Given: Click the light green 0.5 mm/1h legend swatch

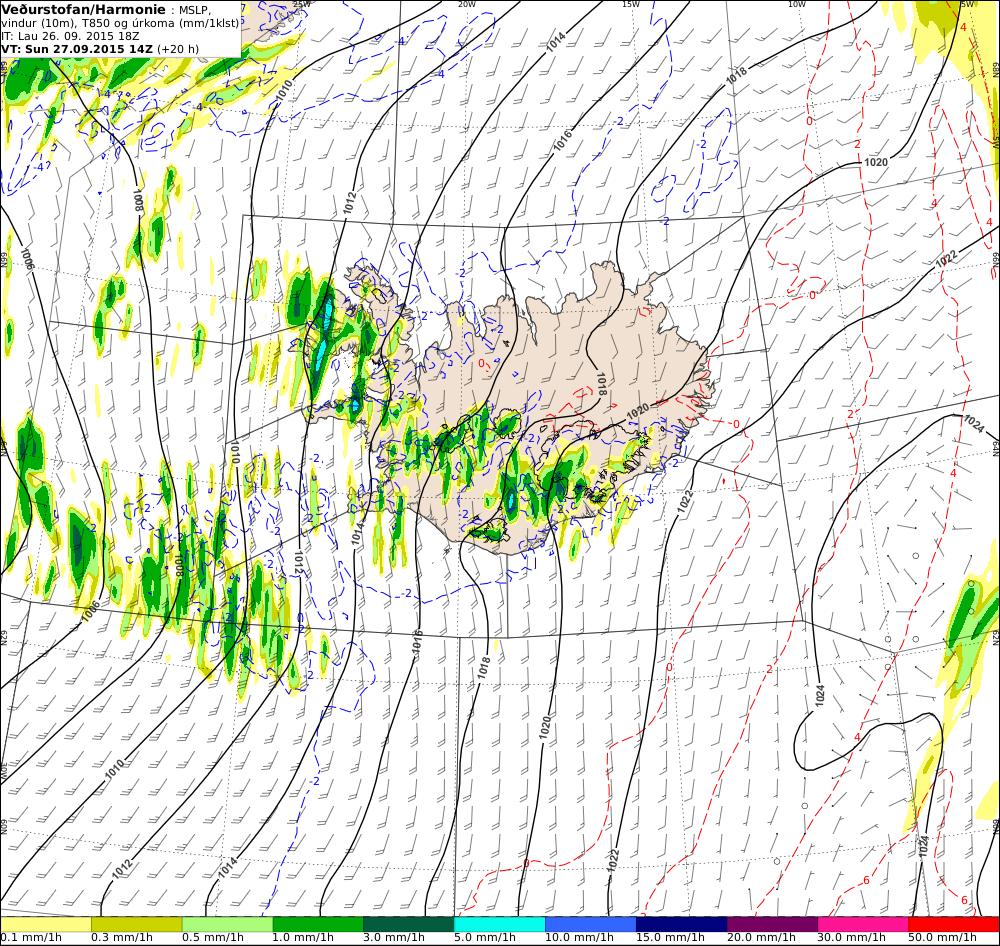Looking at the screenshot, I should (x=228, y=924).
